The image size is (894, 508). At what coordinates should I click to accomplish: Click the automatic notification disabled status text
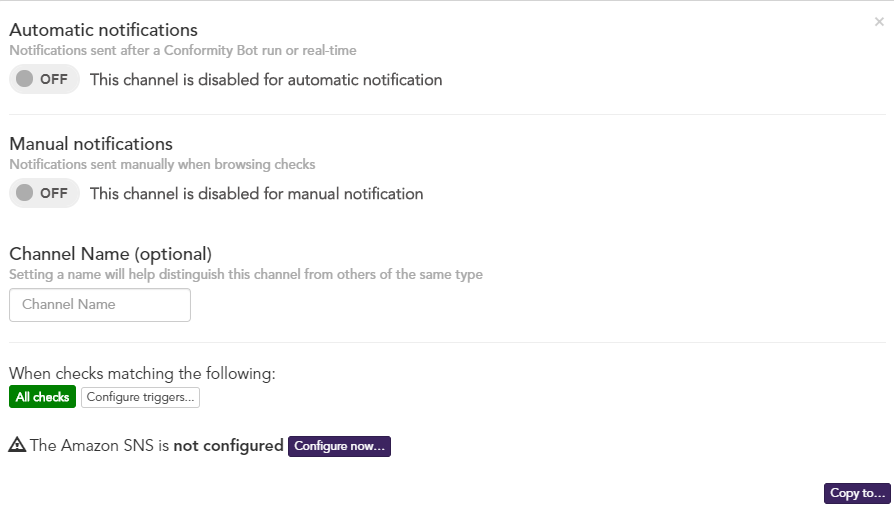click(x=266, y=80)
